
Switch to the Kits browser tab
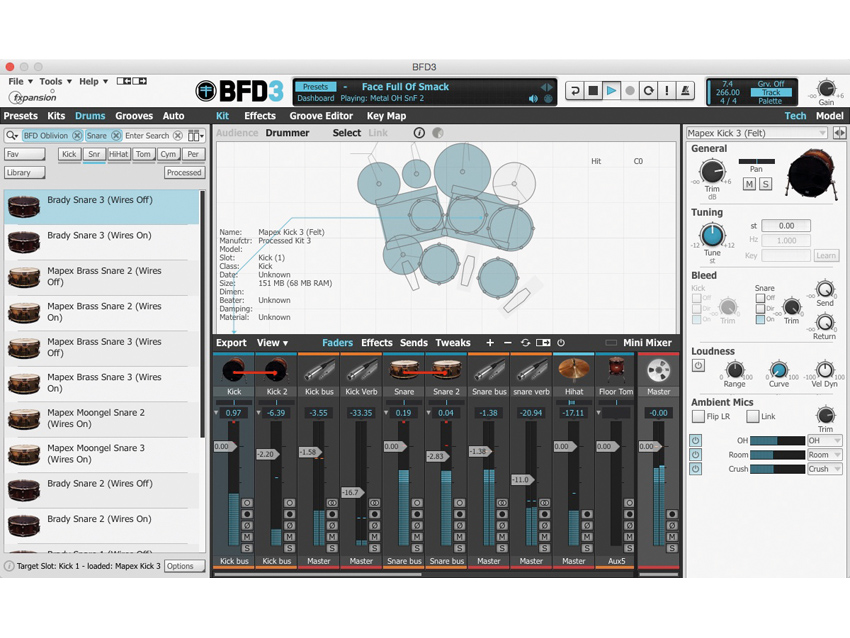[56, 116]
